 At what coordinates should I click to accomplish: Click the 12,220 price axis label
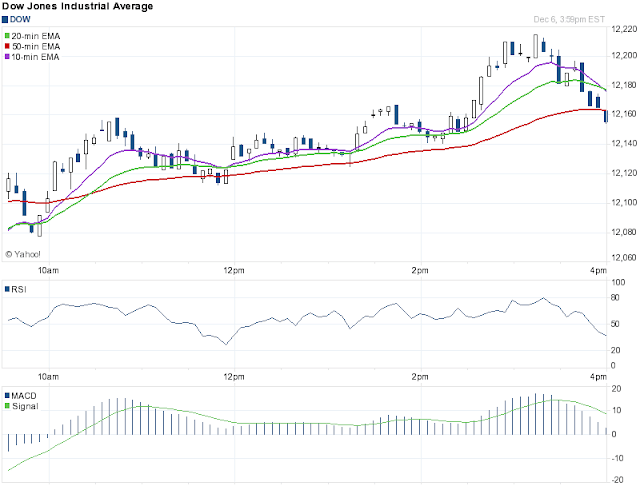coord(624,29)
